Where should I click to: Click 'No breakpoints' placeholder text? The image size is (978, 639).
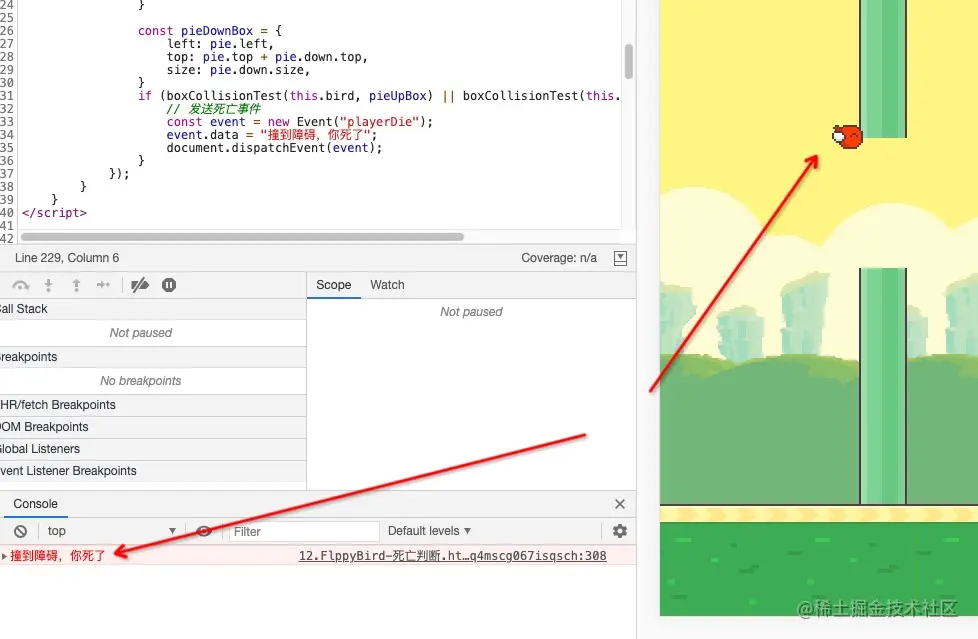pos(141,381)
